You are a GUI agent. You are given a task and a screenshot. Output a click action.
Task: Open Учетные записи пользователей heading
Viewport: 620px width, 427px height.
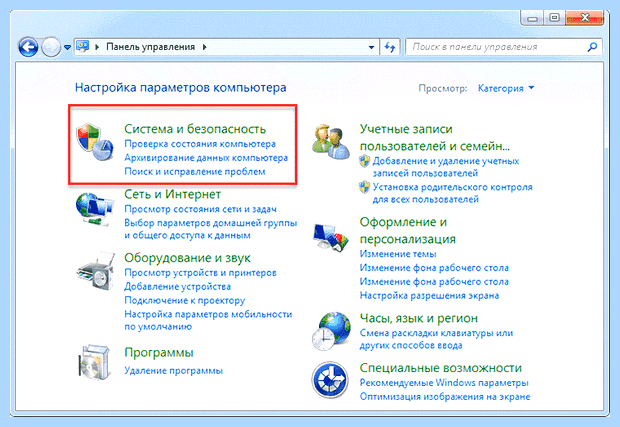coord(435,138)
